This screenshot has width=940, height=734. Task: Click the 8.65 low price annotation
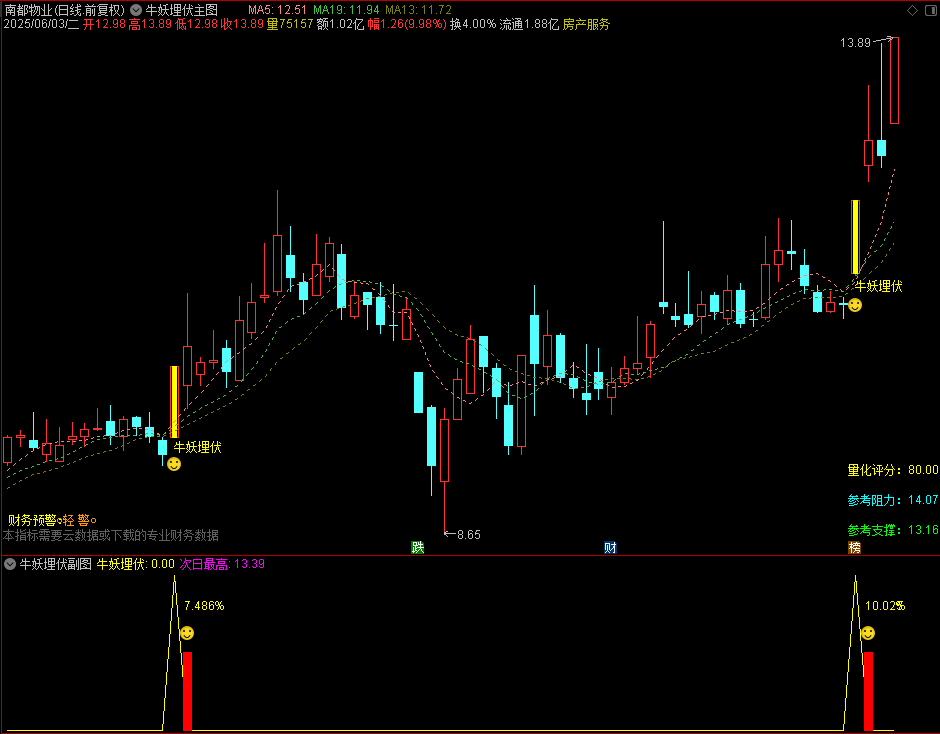[469, 534]
